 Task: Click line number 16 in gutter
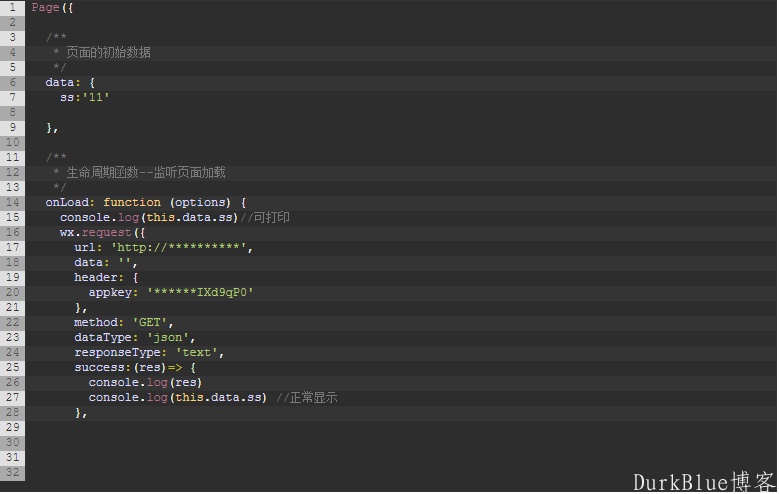(12, 232)
